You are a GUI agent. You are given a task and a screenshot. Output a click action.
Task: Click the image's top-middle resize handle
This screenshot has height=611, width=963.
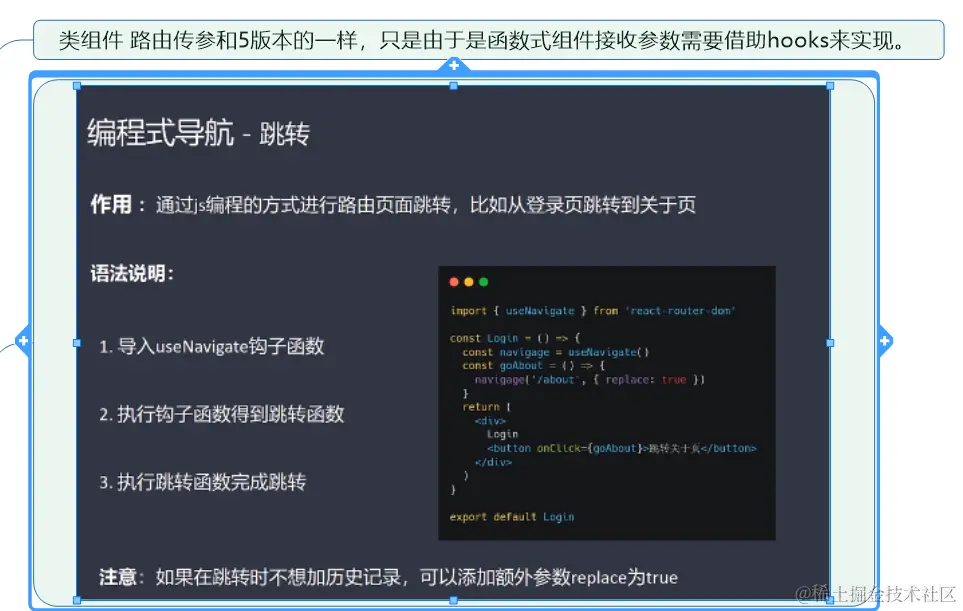(x=454, y=86)
